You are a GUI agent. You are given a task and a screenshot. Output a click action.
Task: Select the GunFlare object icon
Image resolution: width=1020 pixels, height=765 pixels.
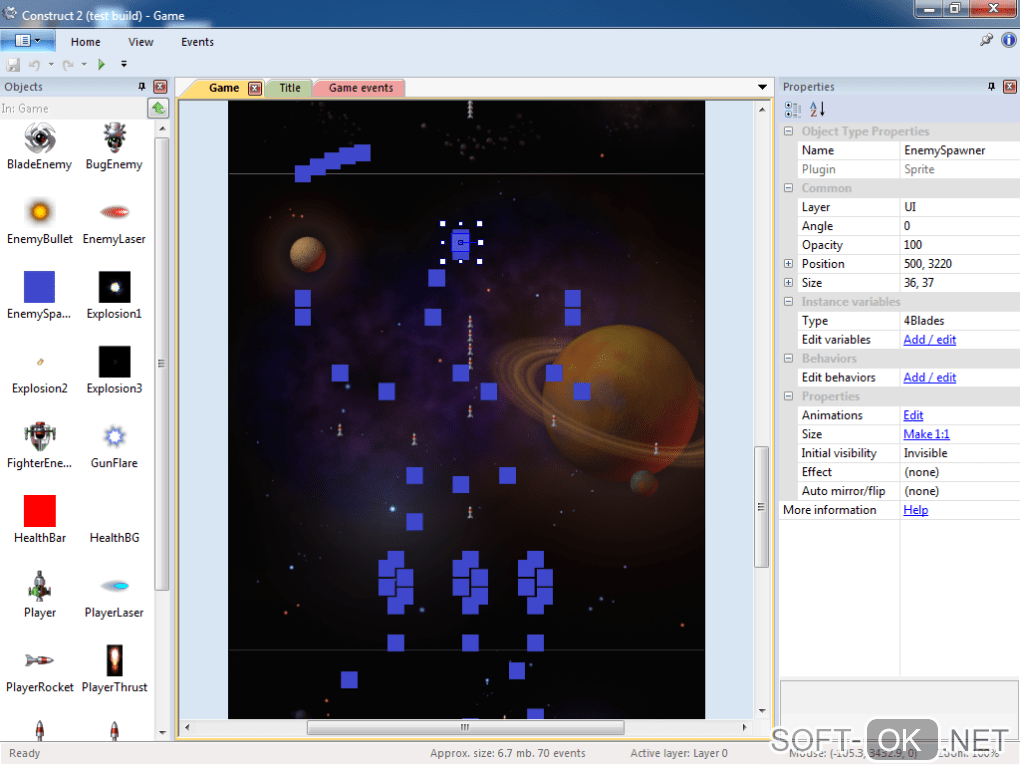[114, 436]
